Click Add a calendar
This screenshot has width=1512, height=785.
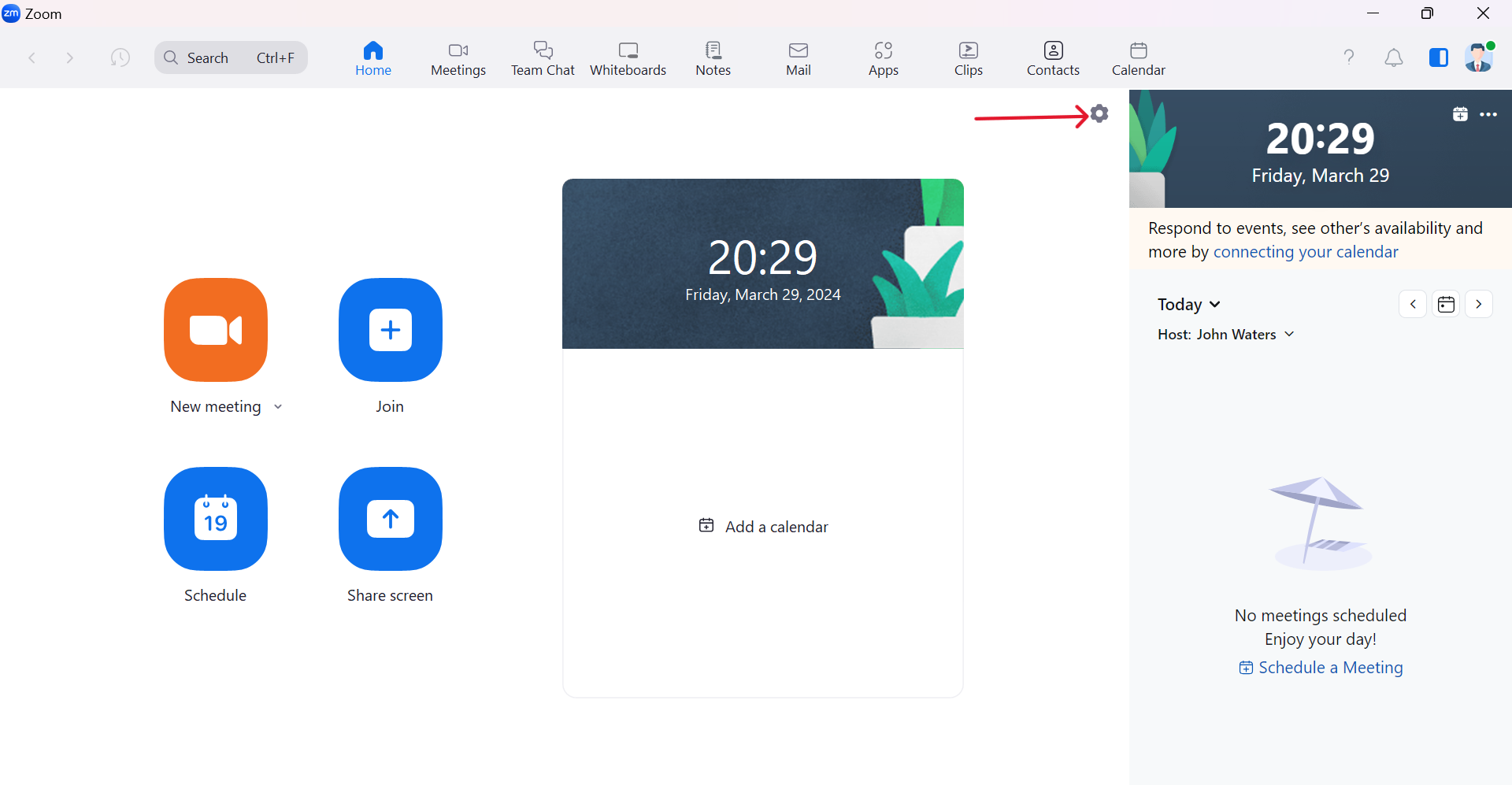763,527
